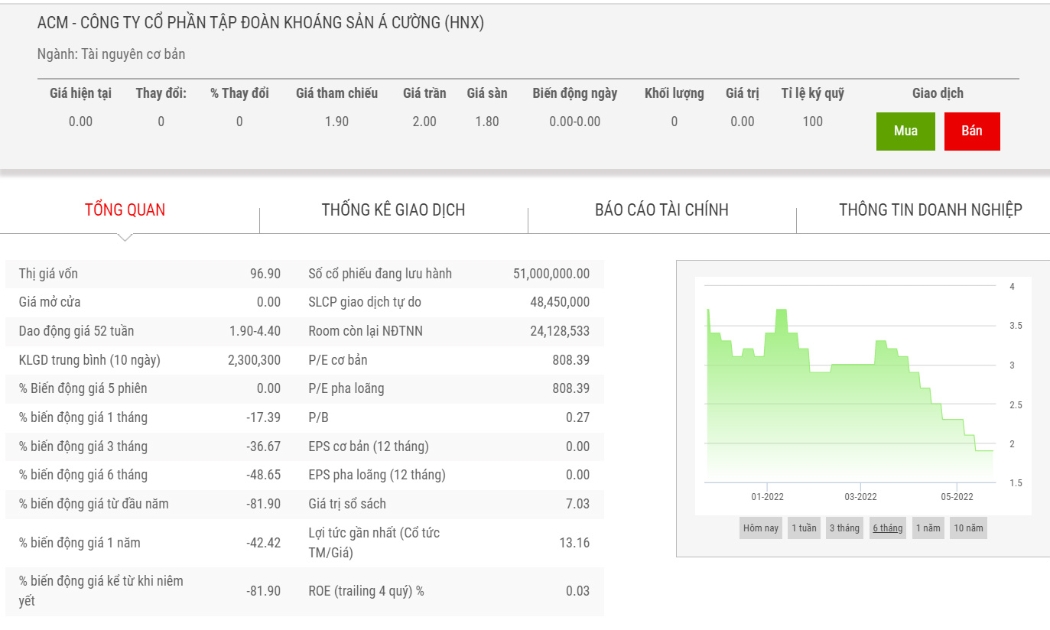Viewport: 1050px width, 630px height.
Task: Click the SLCP giao dịch tự do value 48,450,000
Action: pyautogui.click(x=560, y=302)
